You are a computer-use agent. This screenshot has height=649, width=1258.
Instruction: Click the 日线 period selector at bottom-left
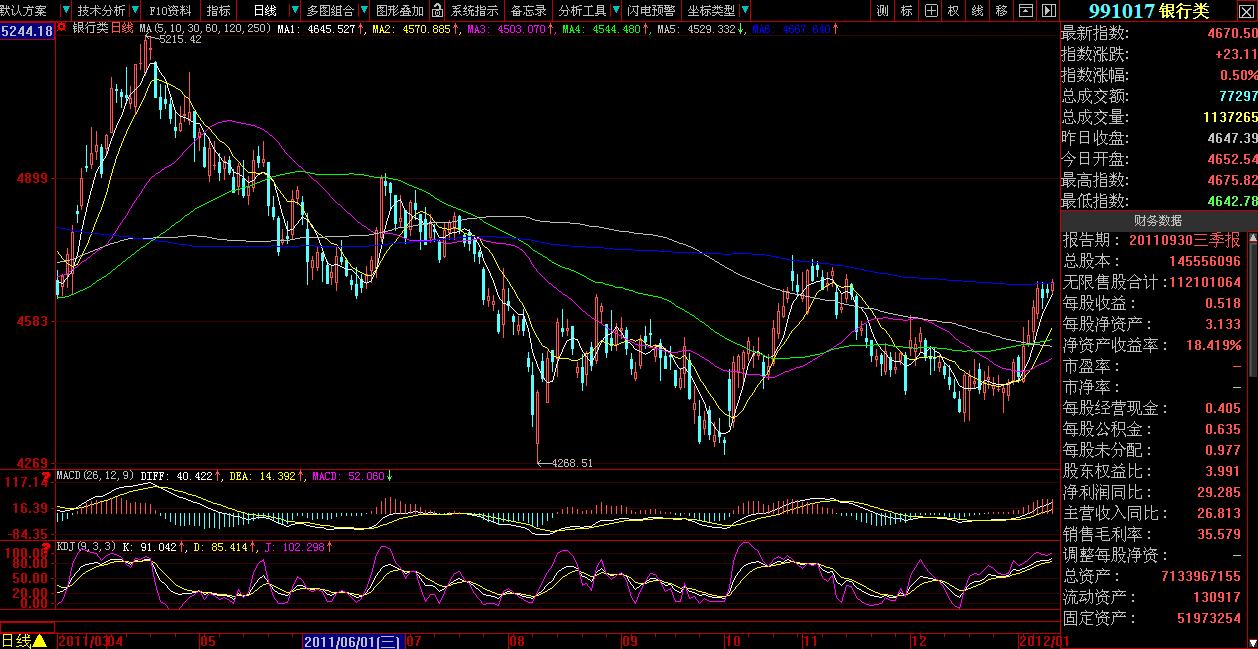(25, 640)
